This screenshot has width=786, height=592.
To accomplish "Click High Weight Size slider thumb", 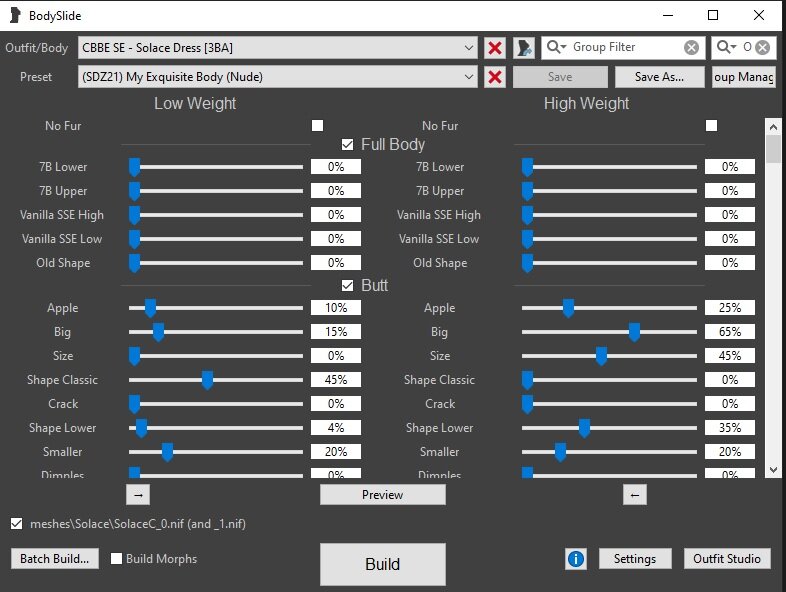I will point(601,356).
